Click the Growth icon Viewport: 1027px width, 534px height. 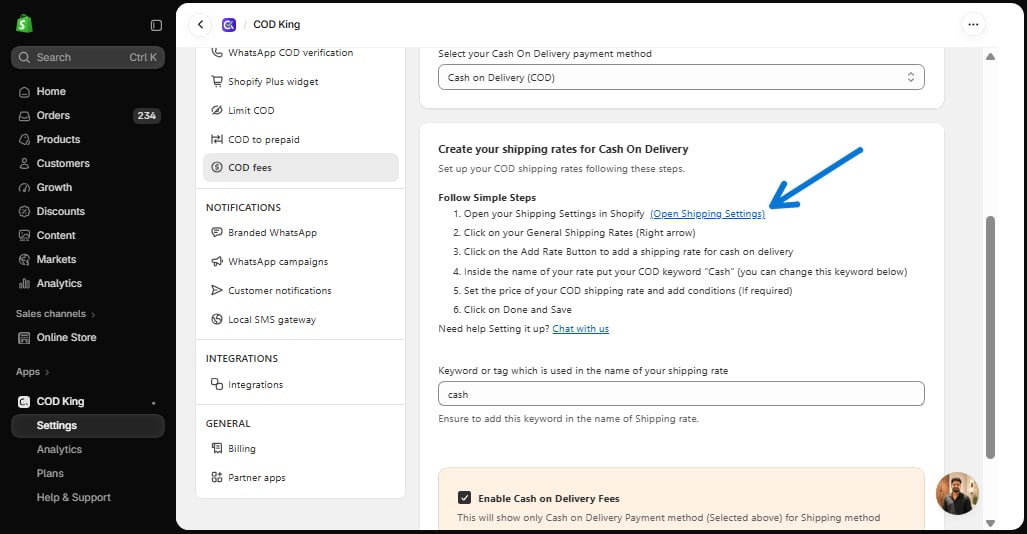pos(24,187)
